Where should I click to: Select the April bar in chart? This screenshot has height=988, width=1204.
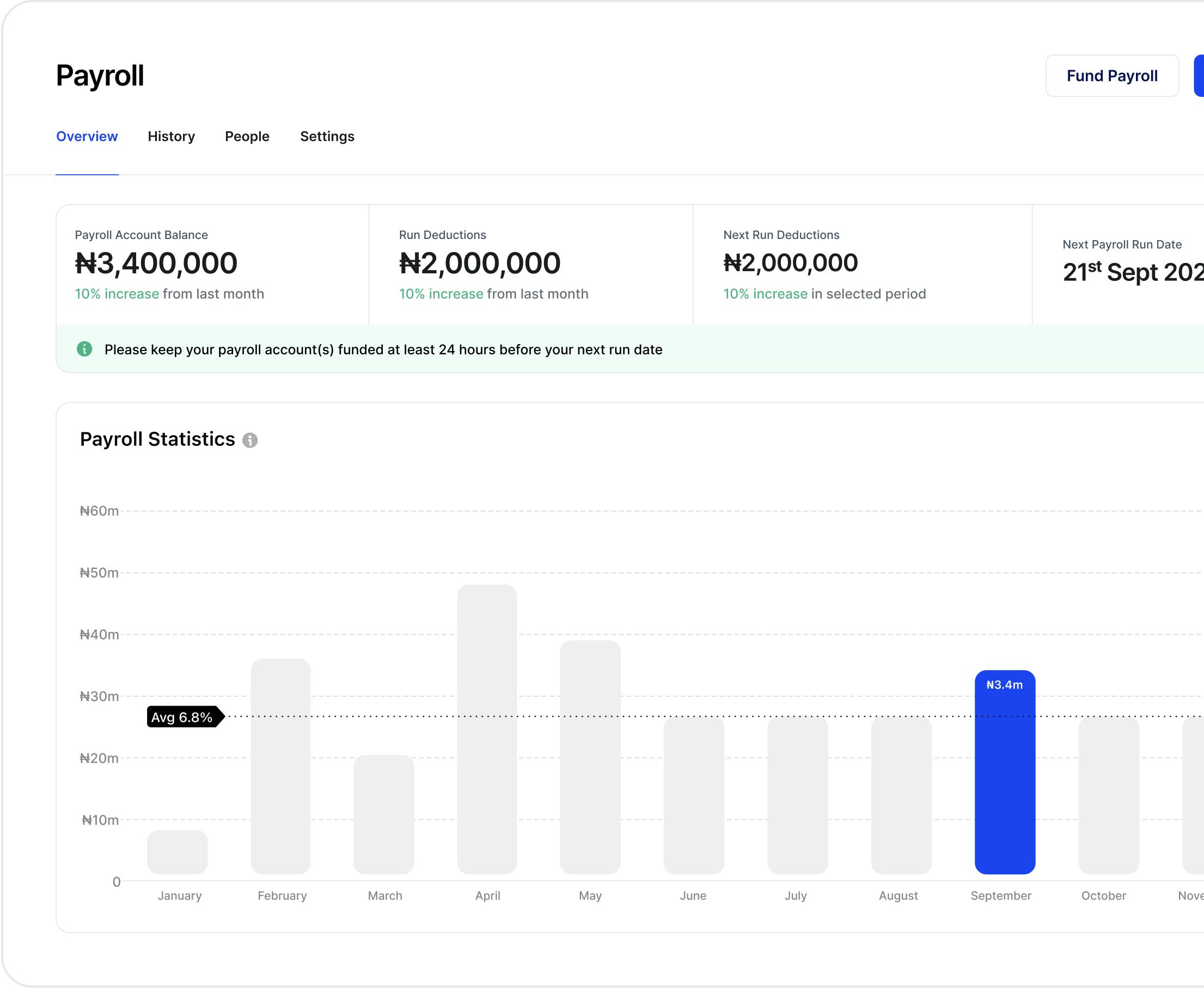(487, 729)
